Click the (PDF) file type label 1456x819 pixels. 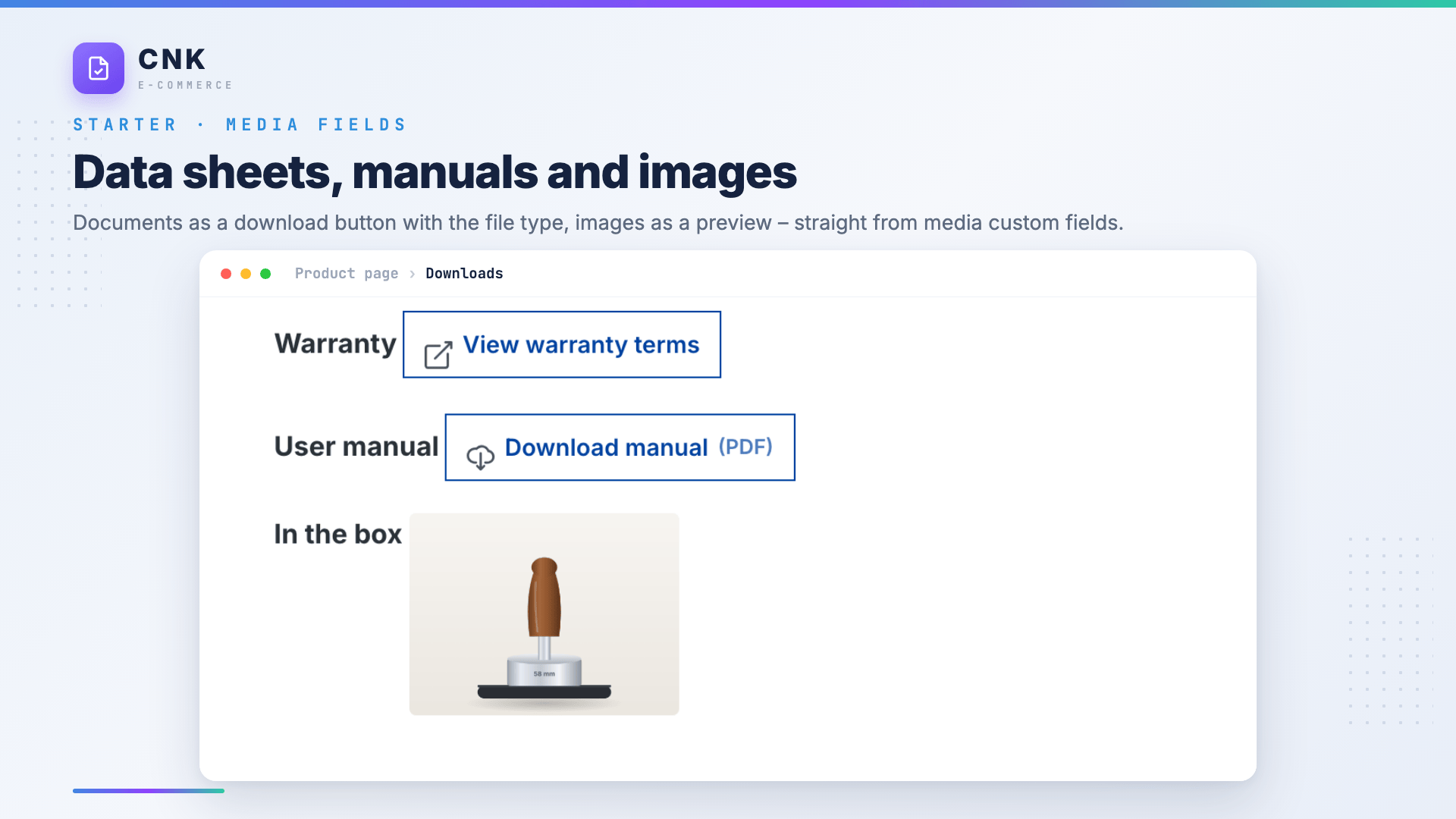pos(745,447)
